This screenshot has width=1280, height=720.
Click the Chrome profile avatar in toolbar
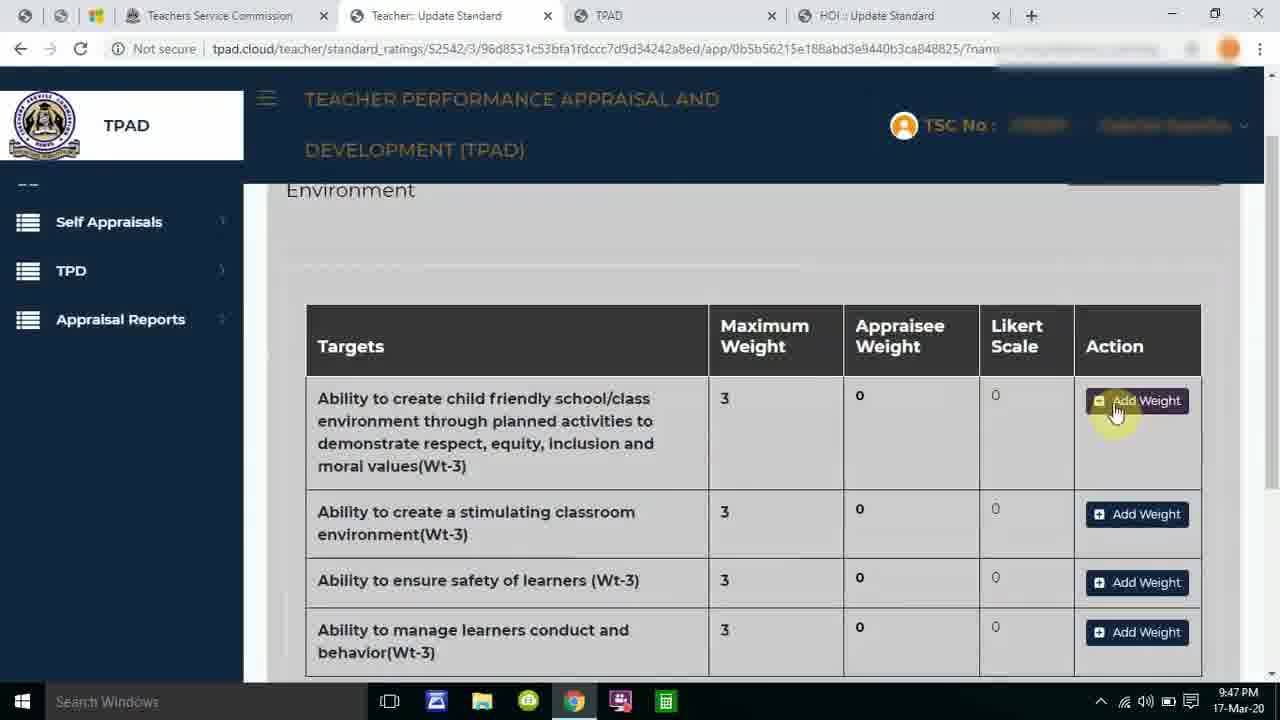tap(1229, 48)
